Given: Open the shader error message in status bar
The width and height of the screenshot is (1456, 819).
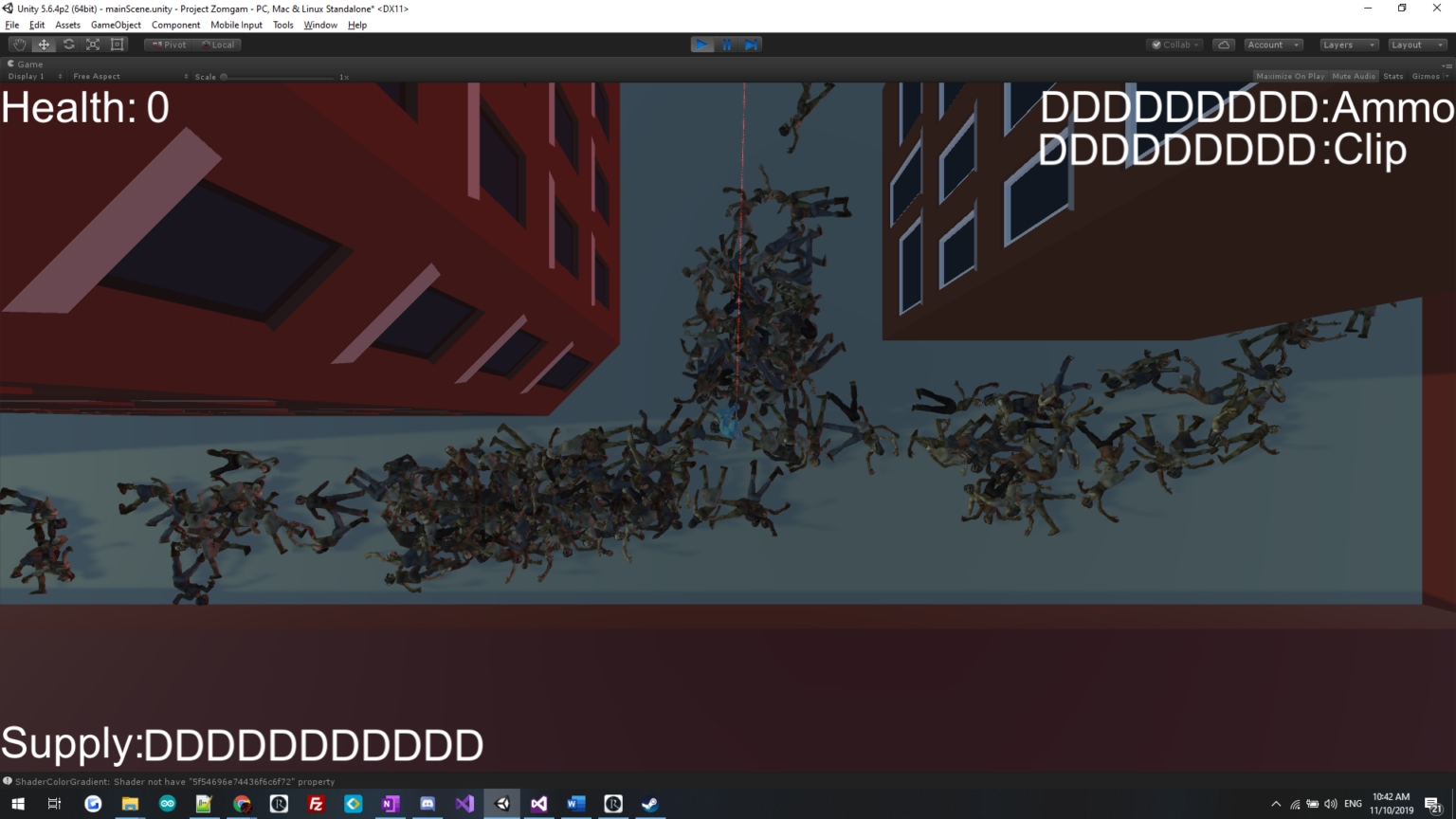Looking at the screenshot, I should [171, 781].
